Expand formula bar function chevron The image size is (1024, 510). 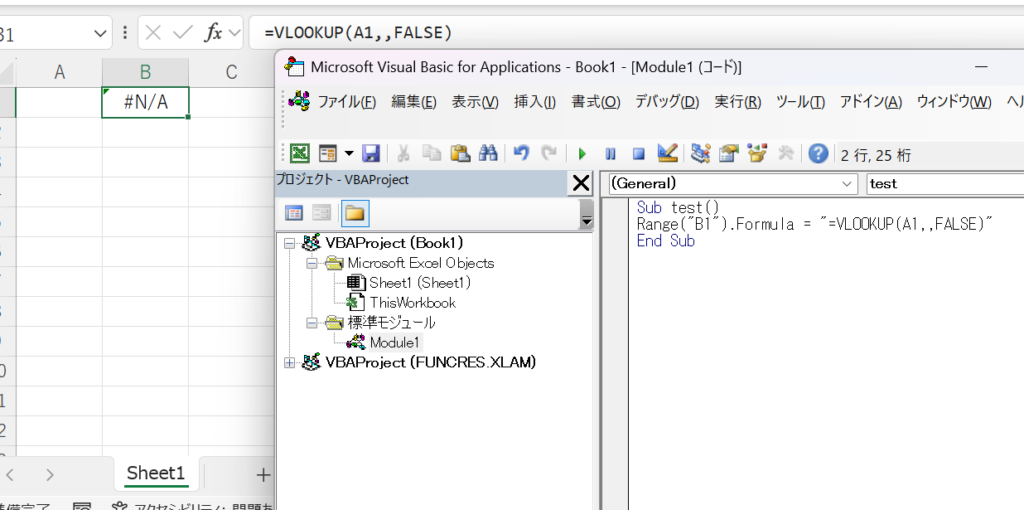click(234, 33)
